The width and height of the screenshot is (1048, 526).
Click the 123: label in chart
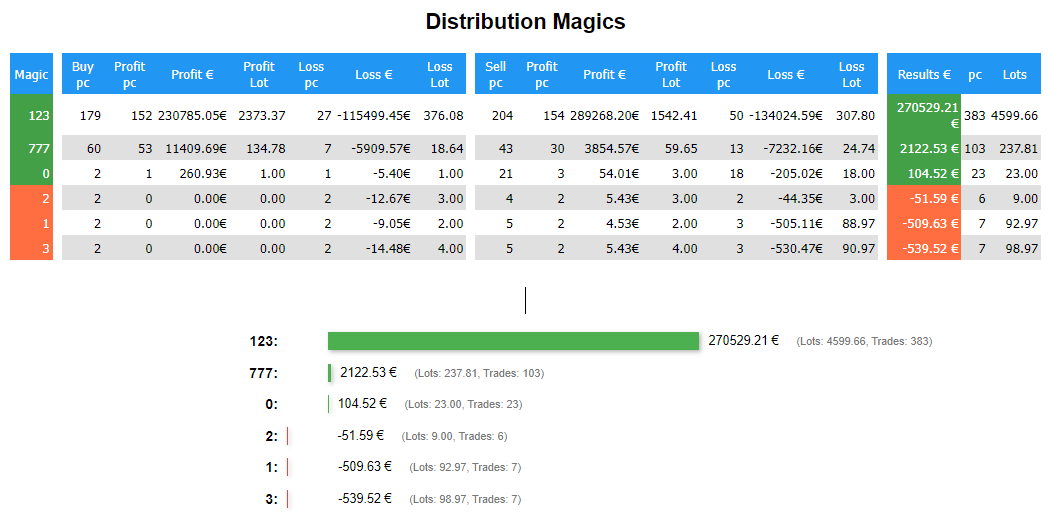264,342
